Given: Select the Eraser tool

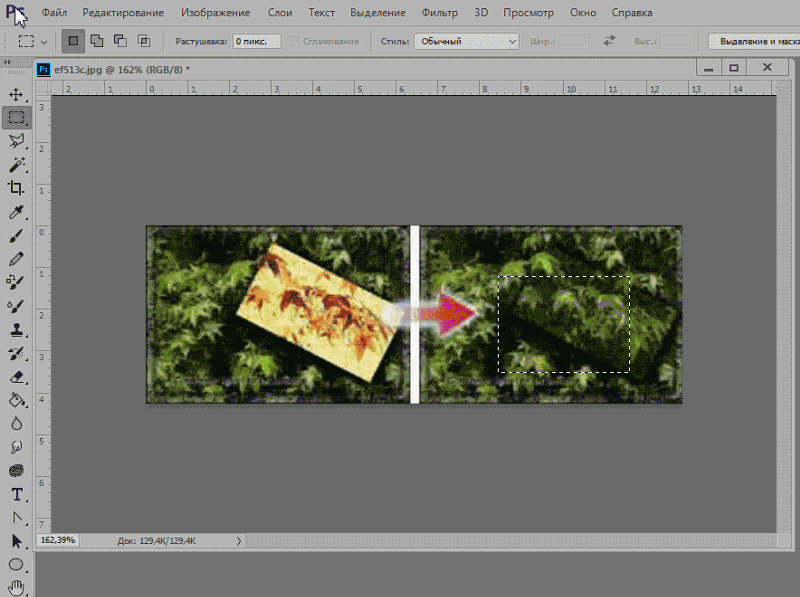Looking at the screenshot, I should [16, 377].
